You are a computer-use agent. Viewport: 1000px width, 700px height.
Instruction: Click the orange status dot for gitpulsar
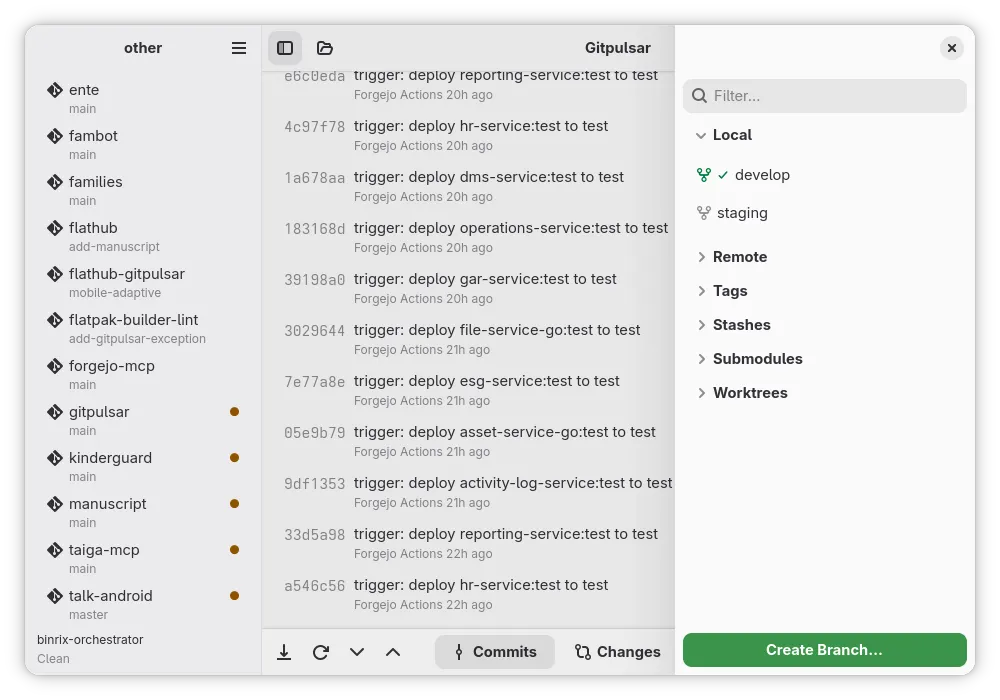coord(235,412)
